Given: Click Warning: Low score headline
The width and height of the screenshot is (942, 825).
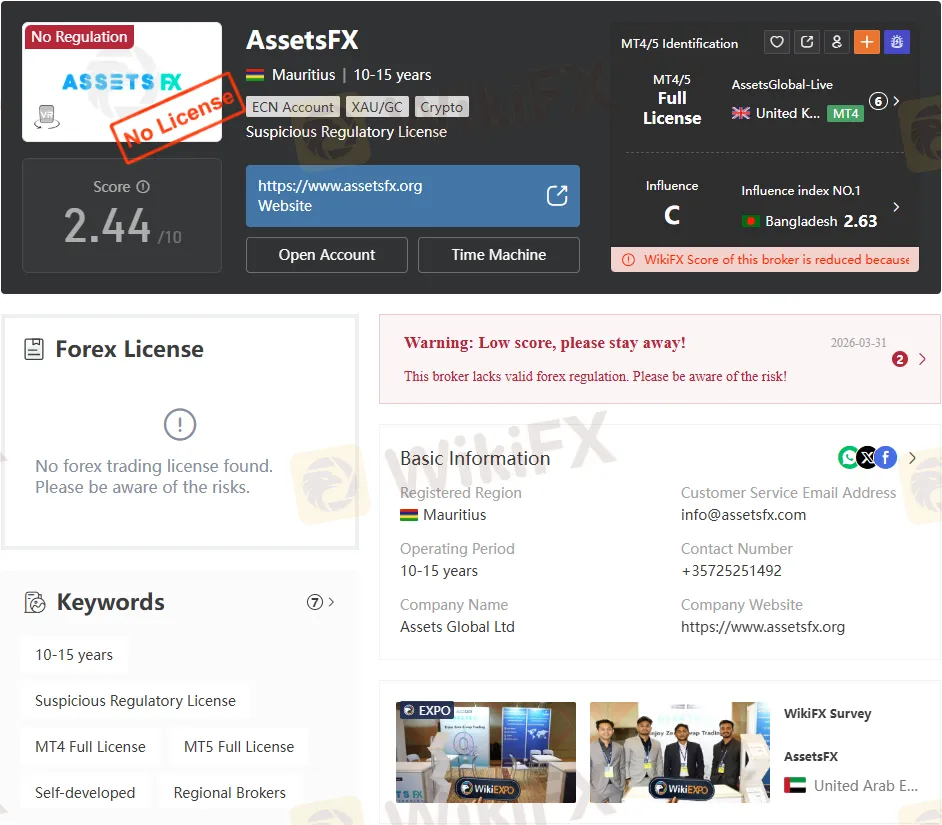Looking at the screenshot, I should coord(545,342).
